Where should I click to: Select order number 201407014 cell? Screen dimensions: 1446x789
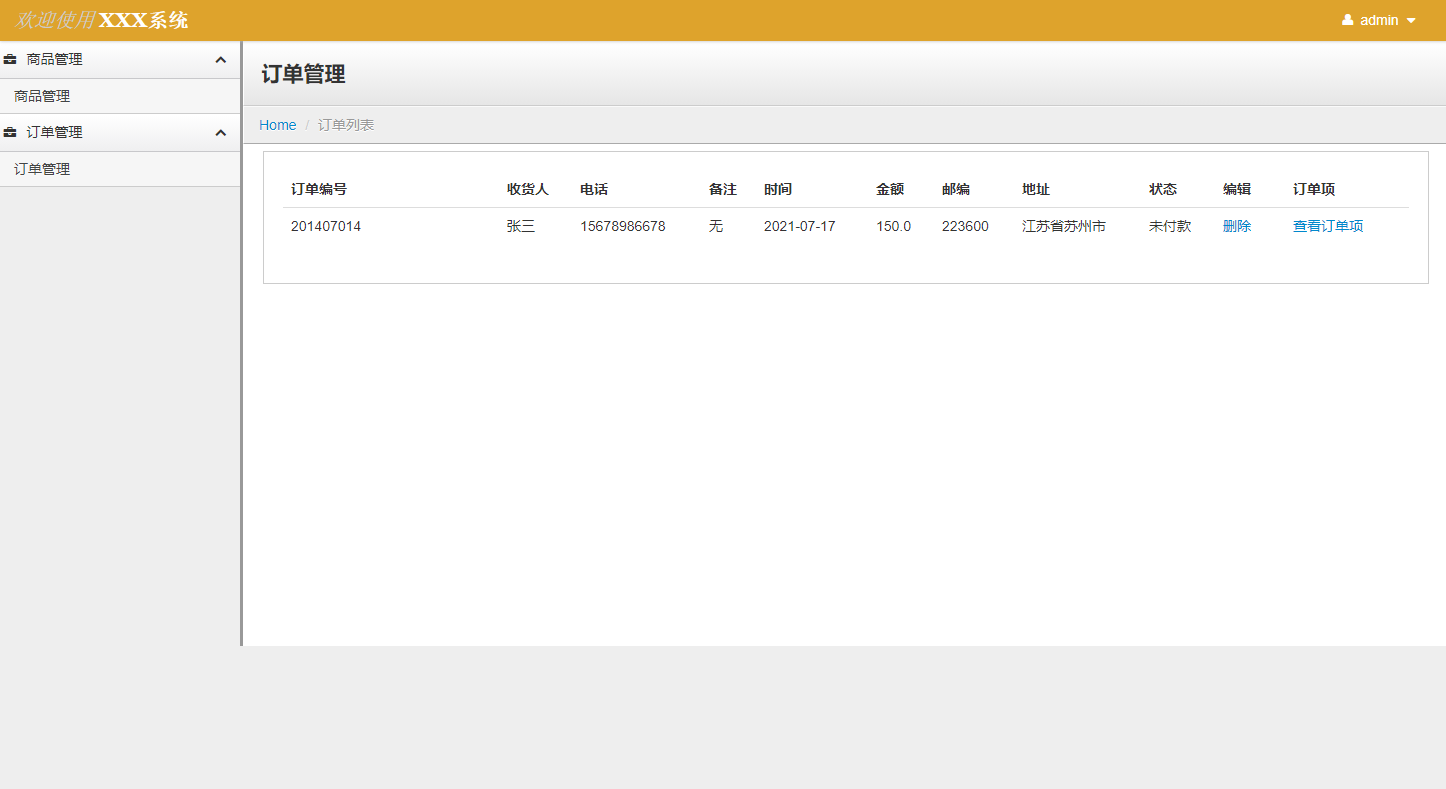coord(326,227)
